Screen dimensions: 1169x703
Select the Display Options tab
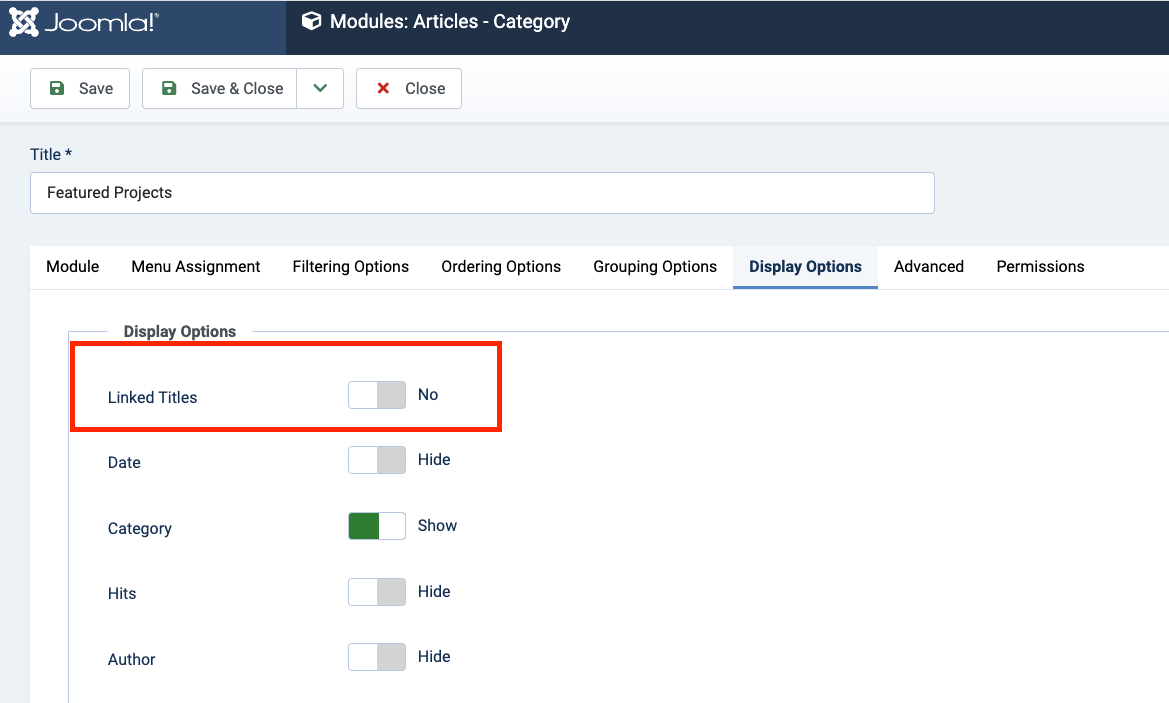(x=805, y=267)
